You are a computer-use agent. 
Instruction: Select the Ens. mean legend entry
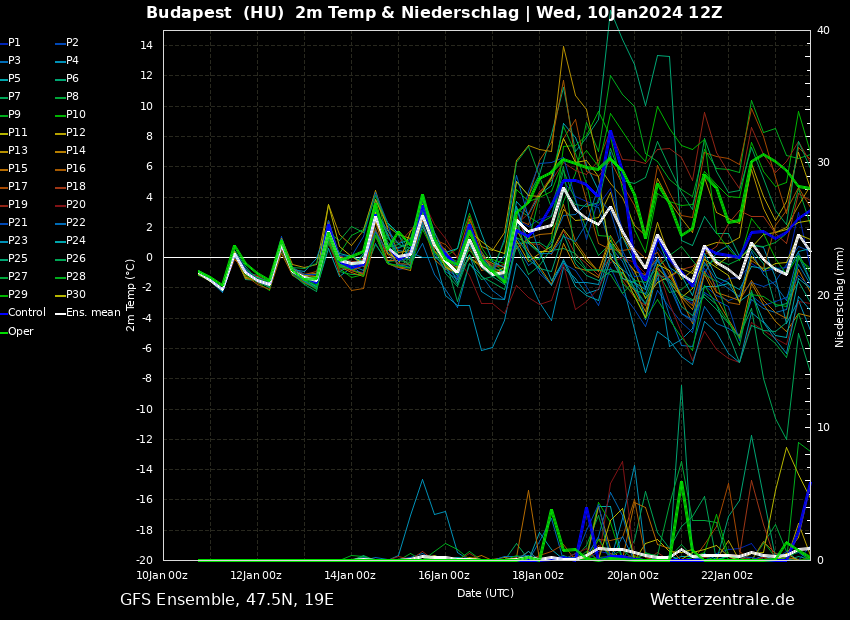pos(92,313)
